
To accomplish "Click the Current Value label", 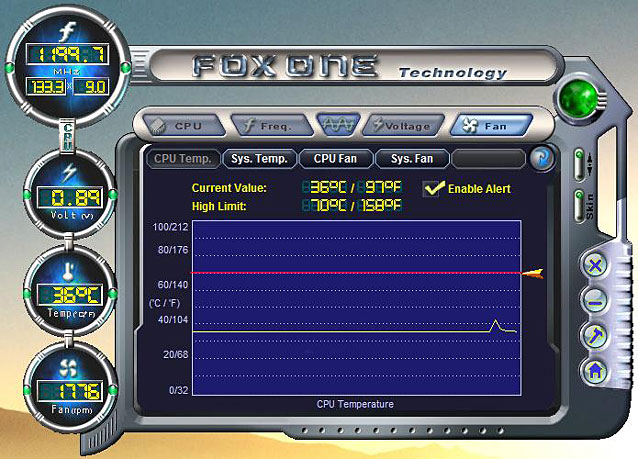I will pos(229,188).
